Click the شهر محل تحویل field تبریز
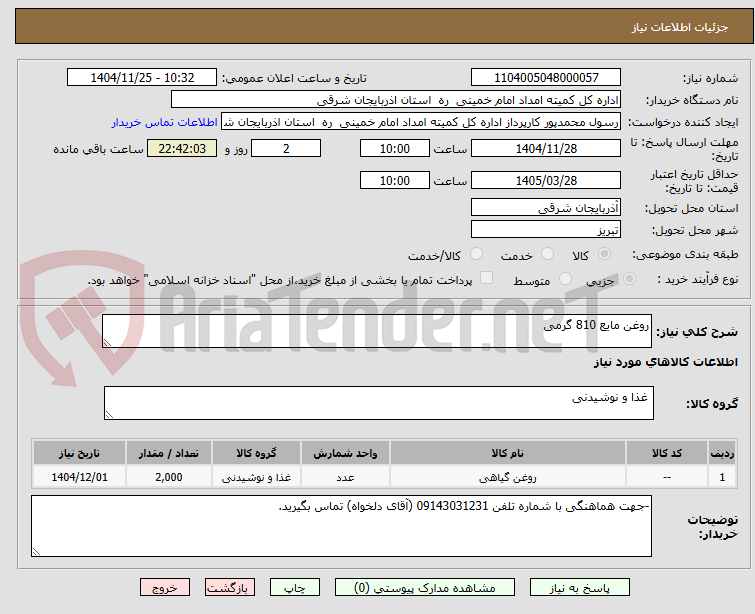Viewport: 755px width, 614px height. pos(546,230)
